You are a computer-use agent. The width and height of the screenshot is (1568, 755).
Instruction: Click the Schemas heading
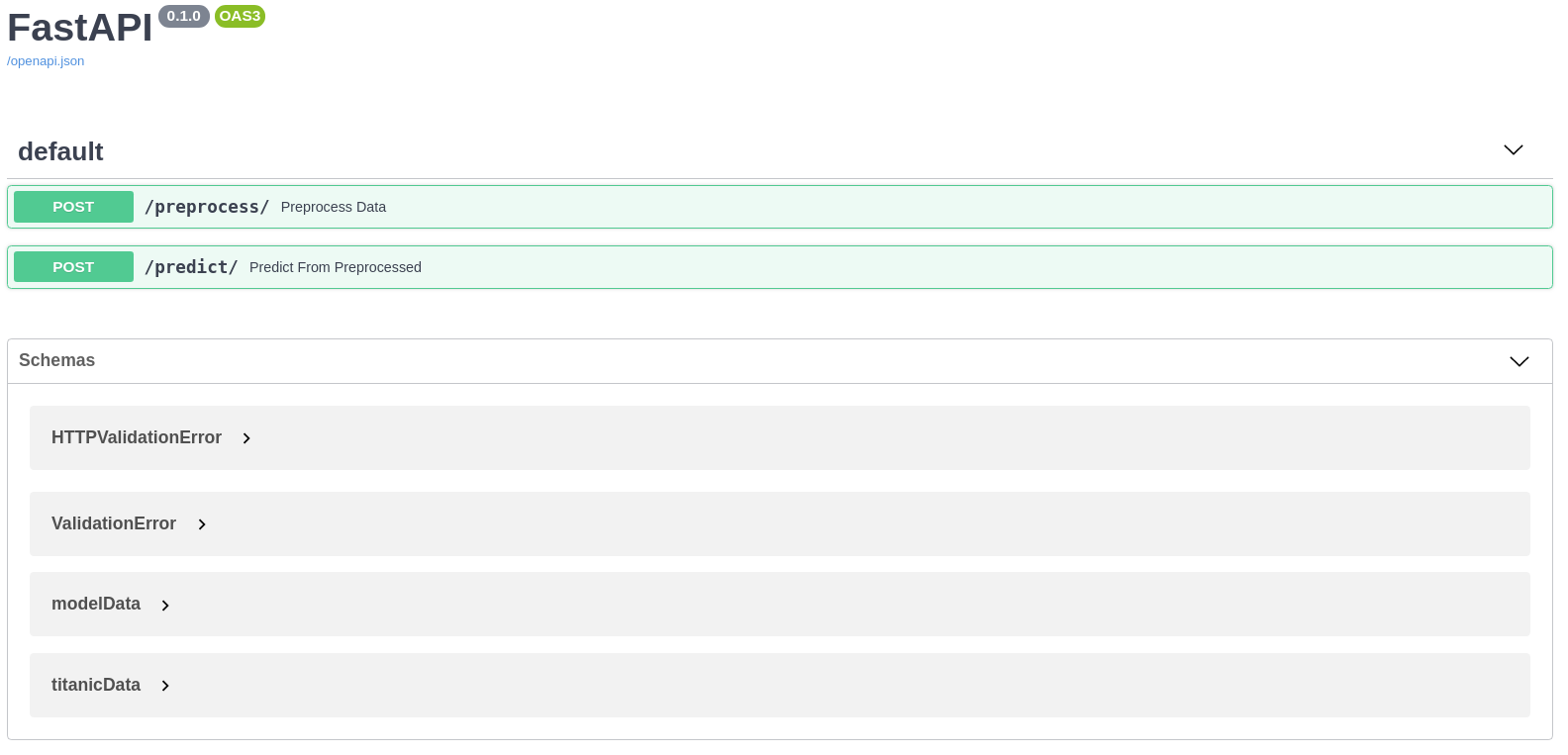(56, 360)
